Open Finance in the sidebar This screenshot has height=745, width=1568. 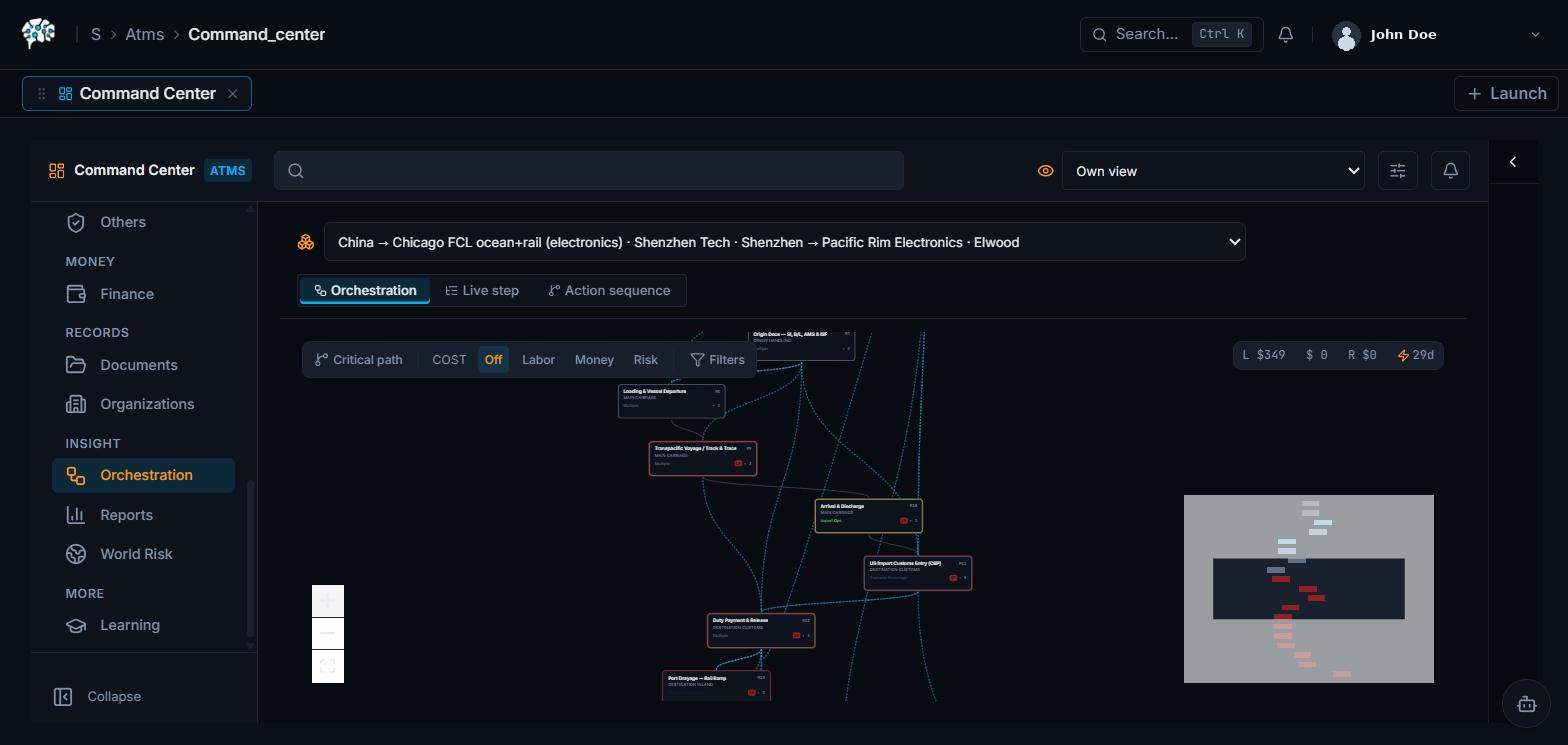pos(143,294)
